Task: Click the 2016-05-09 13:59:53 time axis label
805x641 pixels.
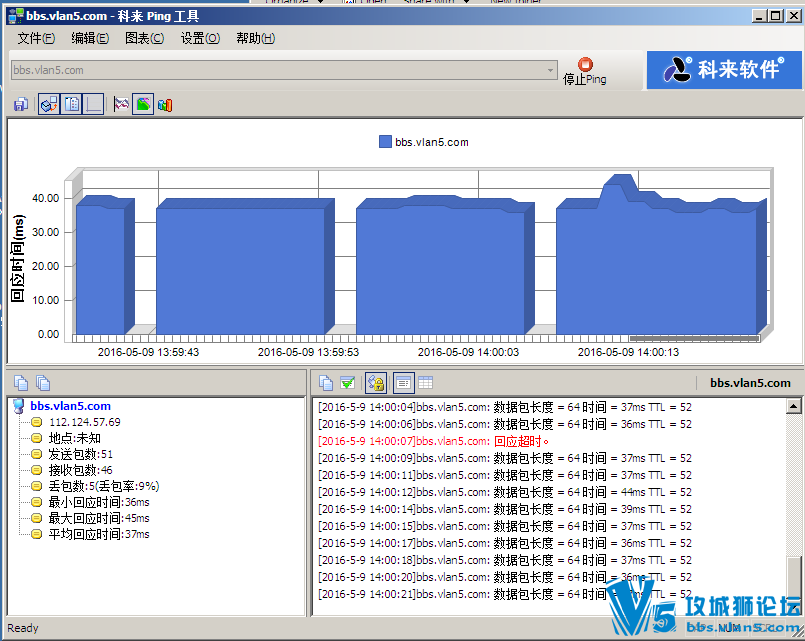Action: (x=308, y=352)
